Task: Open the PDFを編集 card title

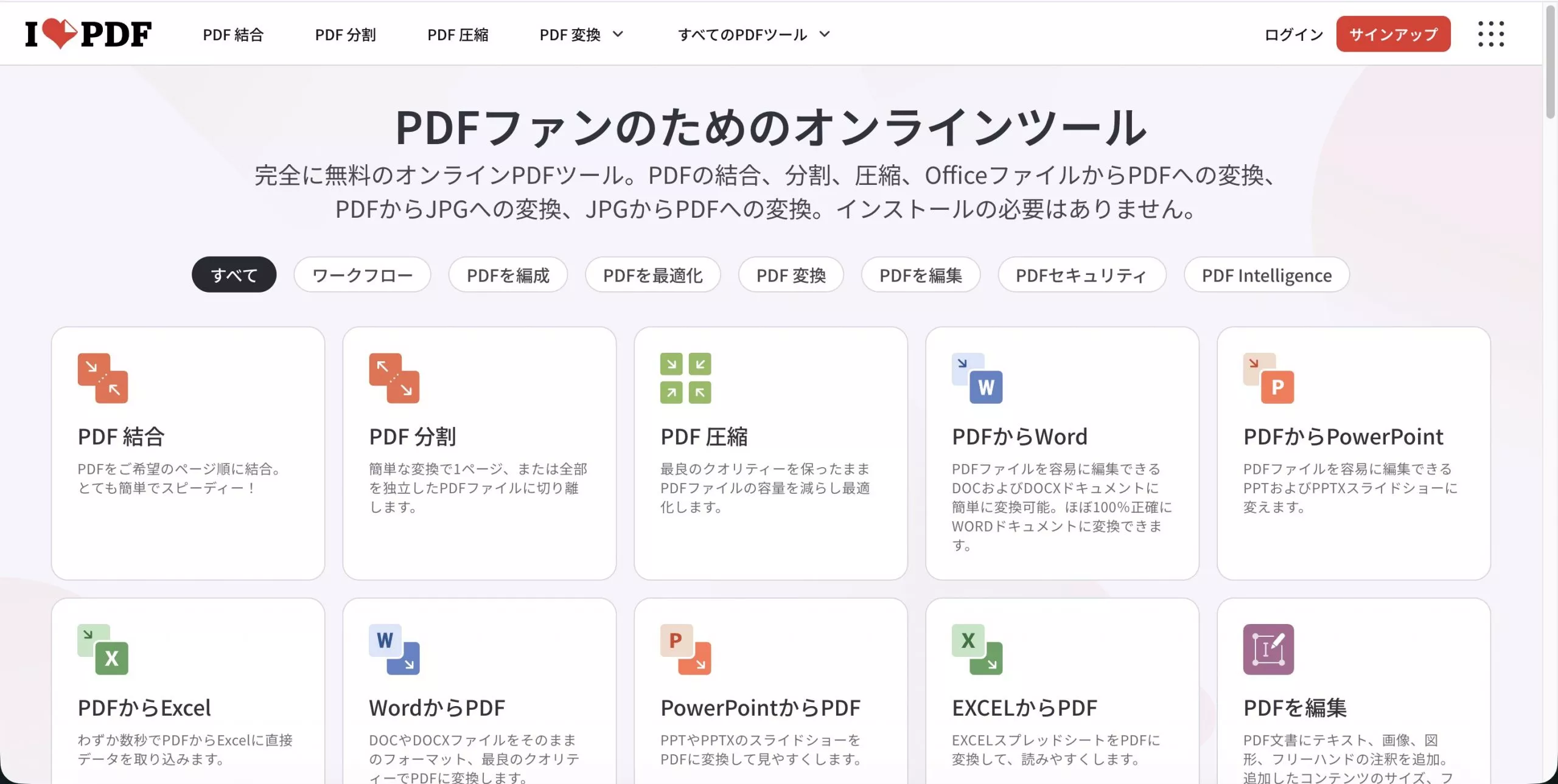Action: [x=1295, y=708]
